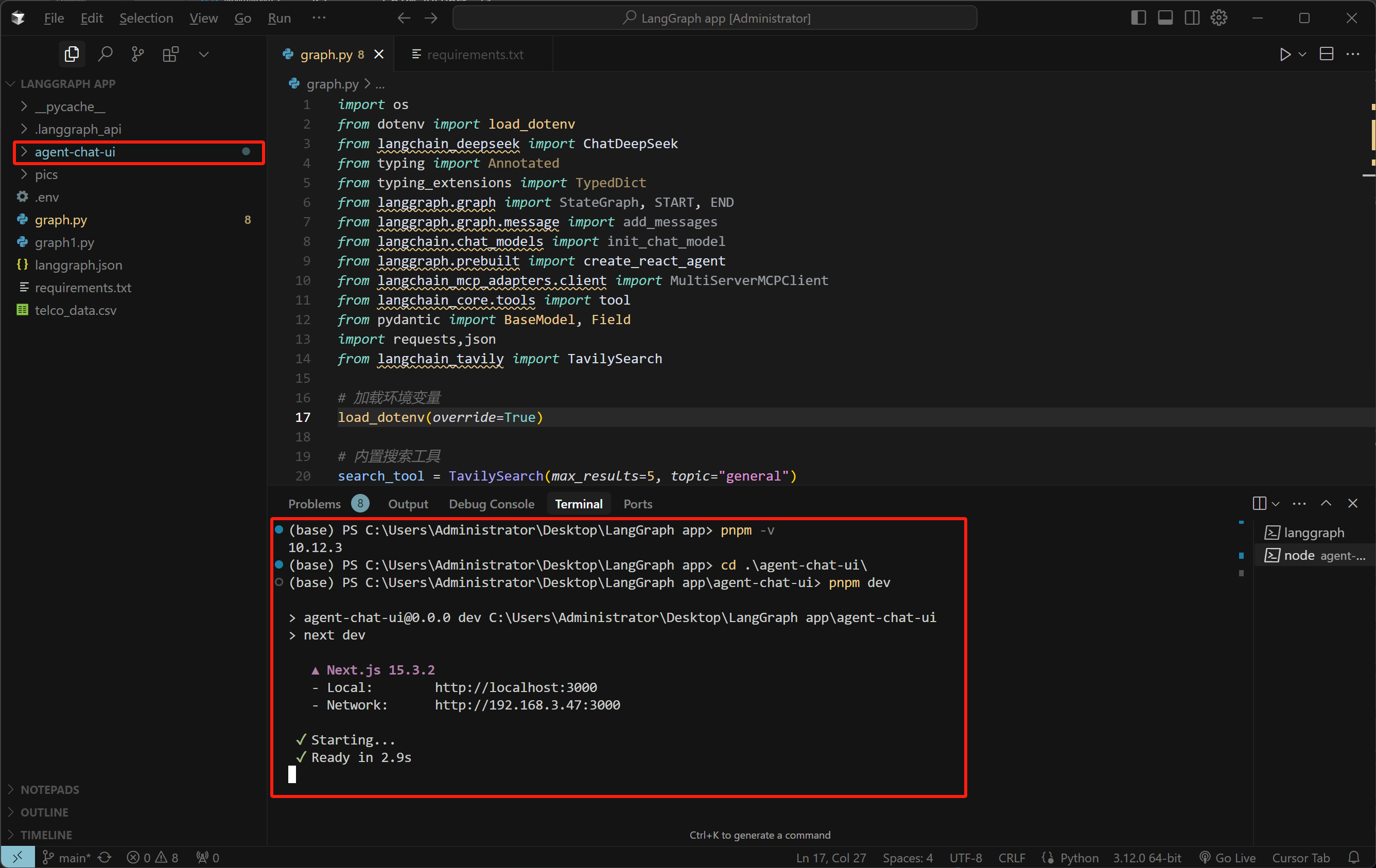Screen dimensions: 1376x868
Task: Show more sidebar views chevron
Action: 203,54
